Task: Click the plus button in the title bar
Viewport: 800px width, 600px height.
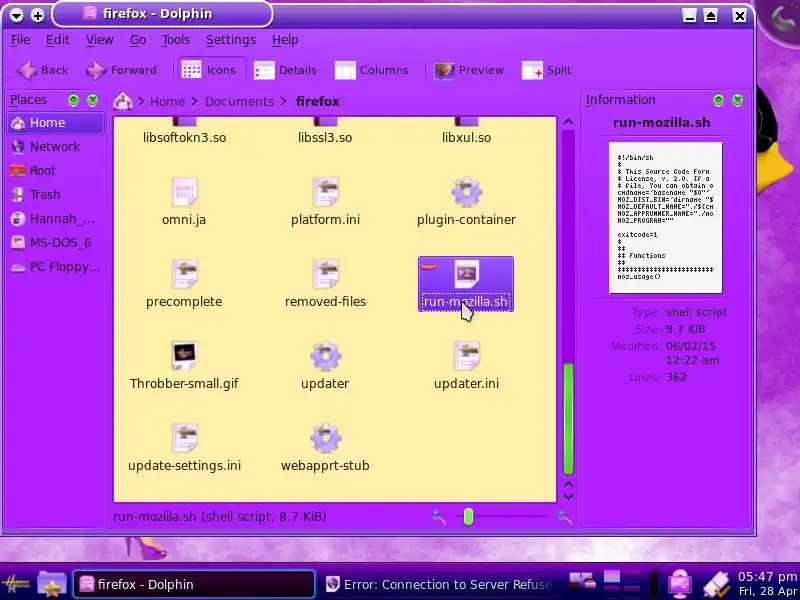Action: click(37, 15)
